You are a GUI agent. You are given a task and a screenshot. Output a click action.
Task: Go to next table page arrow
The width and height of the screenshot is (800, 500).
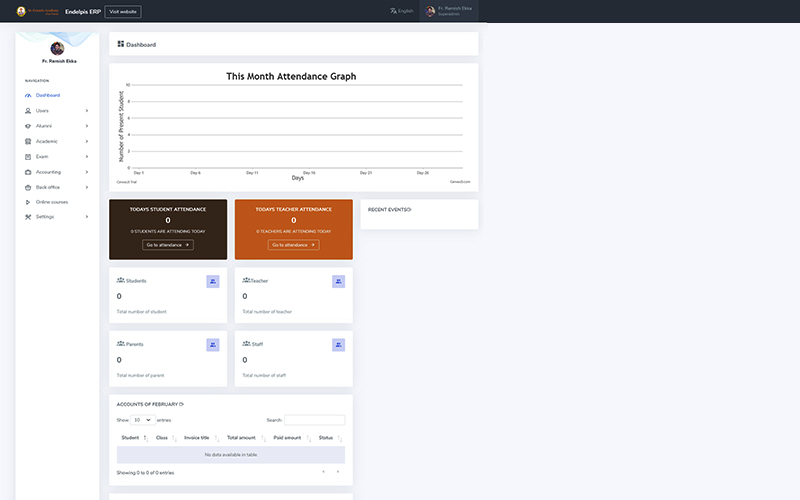click(338, 471)
